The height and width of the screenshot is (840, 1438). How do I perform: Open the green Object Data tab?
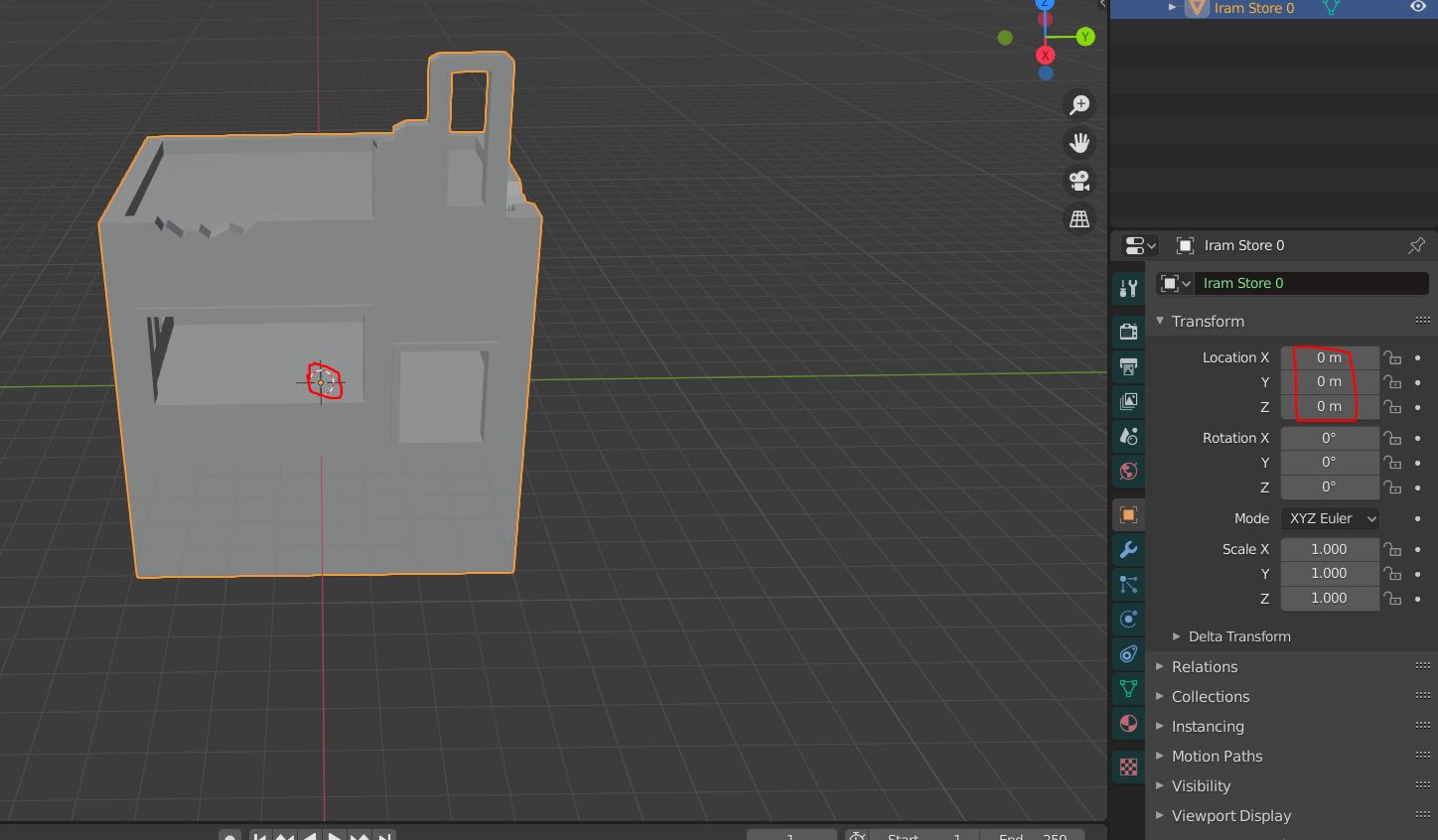(1128, 688)
